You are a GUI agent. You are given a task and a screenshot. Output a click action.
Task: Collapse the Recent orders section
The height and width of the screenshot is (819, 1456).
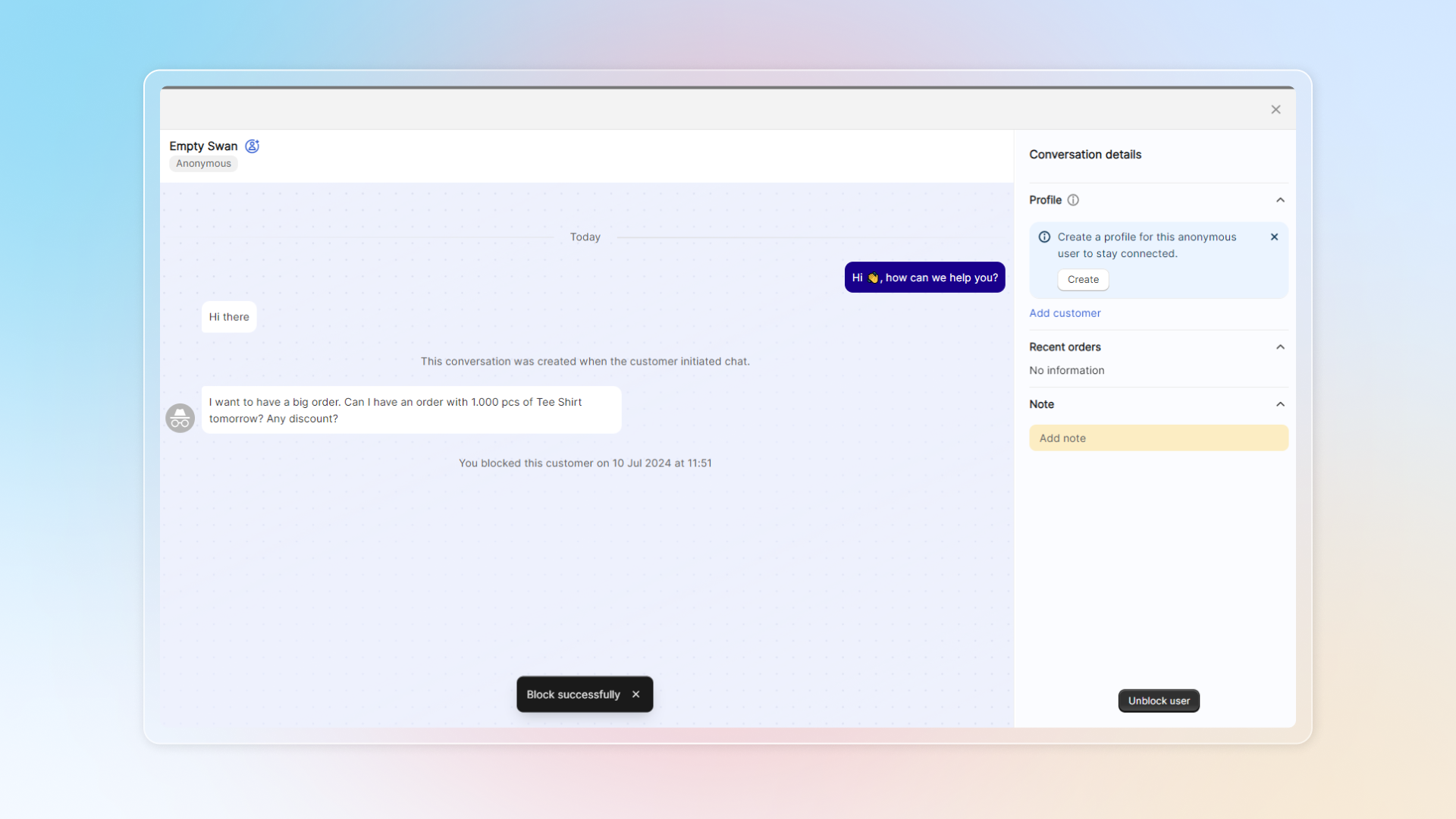(1280, 347)
